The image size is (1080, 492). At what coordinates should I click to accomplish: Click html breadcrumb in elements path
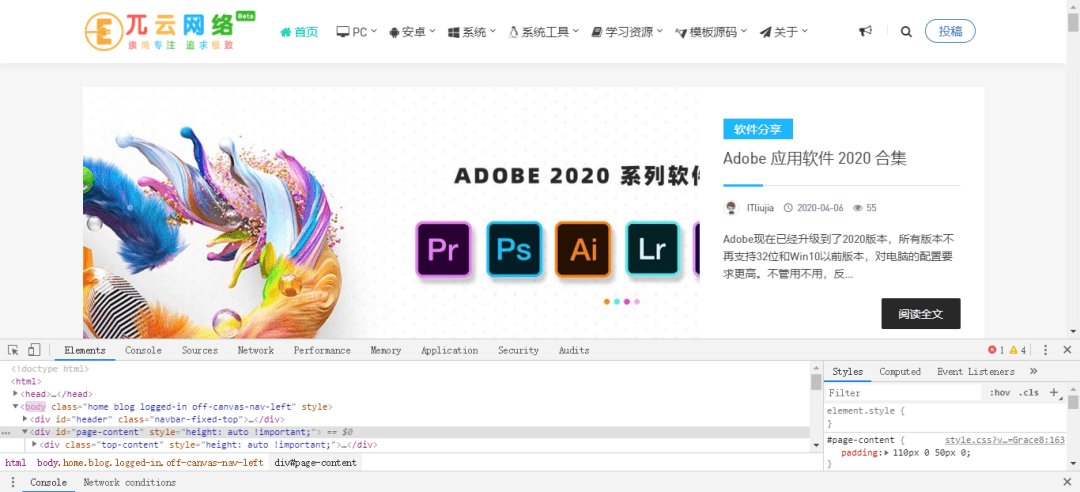tap(15, 462)
